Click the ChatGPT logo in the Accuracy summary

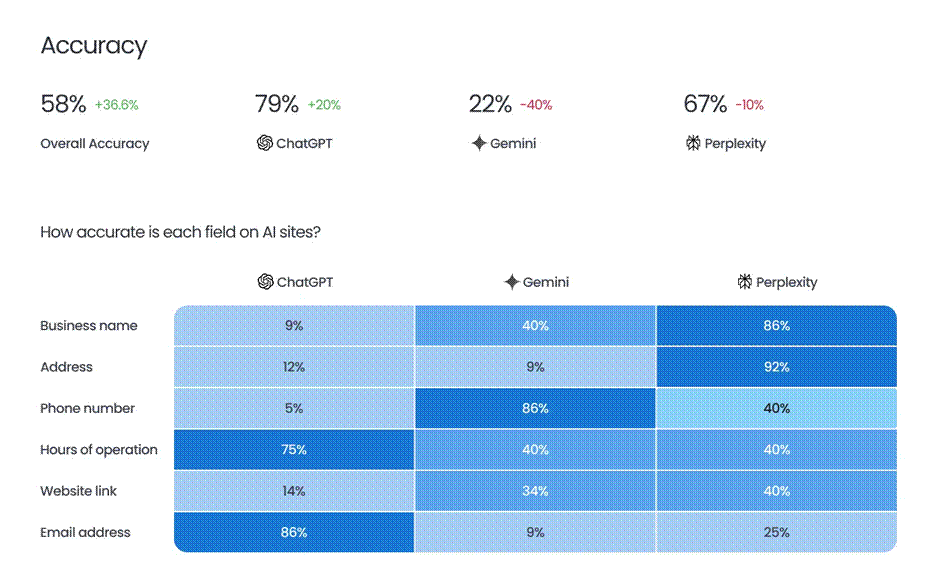pos(264,143)
